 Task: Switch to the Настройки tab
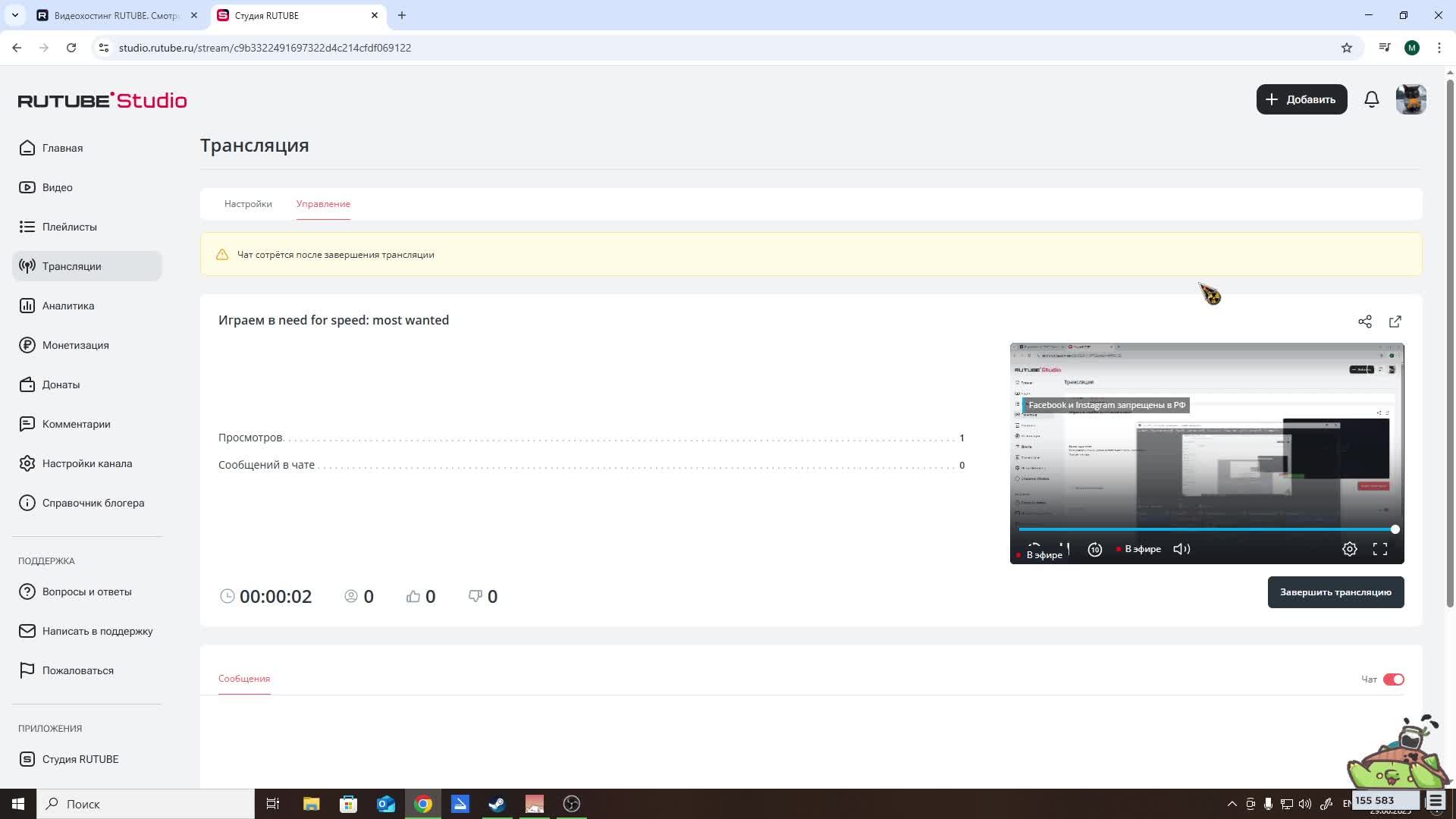tap(248, 204)
